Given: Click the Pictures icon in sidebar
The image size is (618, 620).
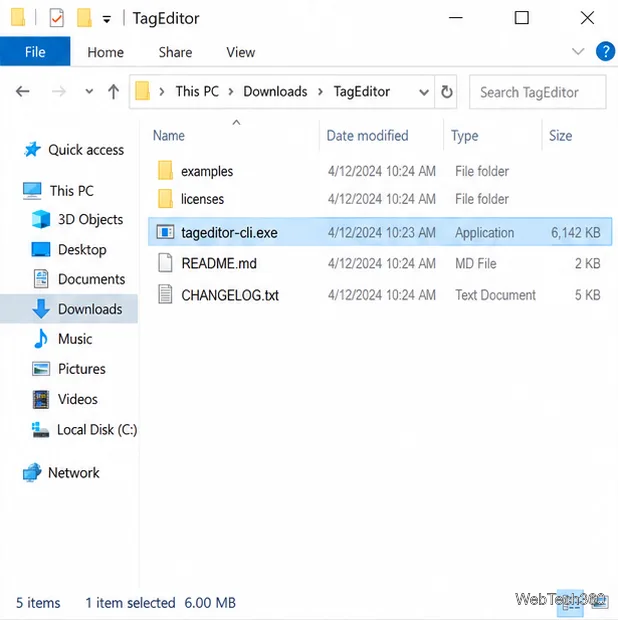Looking at the screenshot, I should (41, 369).
